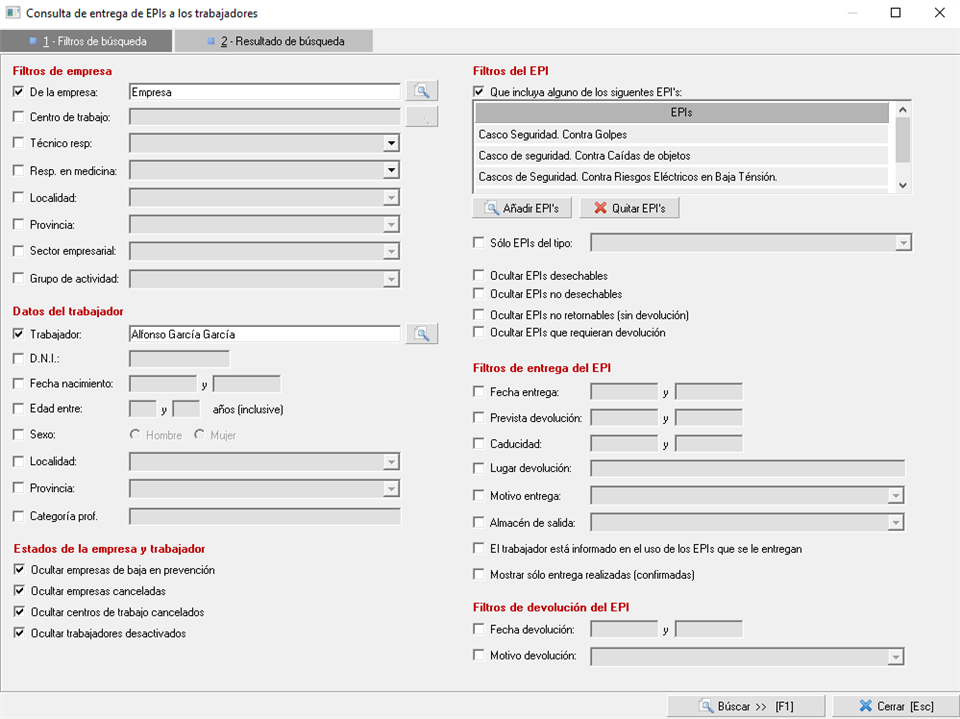Expand the Resp. en medicina dropdown
This screenshot has width=960, height=719.
[x=391, y=171]
